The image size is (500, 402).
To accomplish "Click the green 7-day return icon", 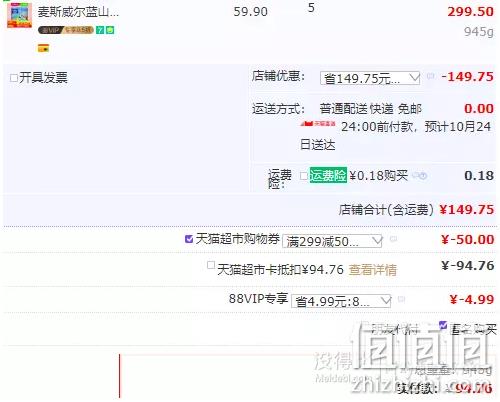I will (x=100, y=30).
